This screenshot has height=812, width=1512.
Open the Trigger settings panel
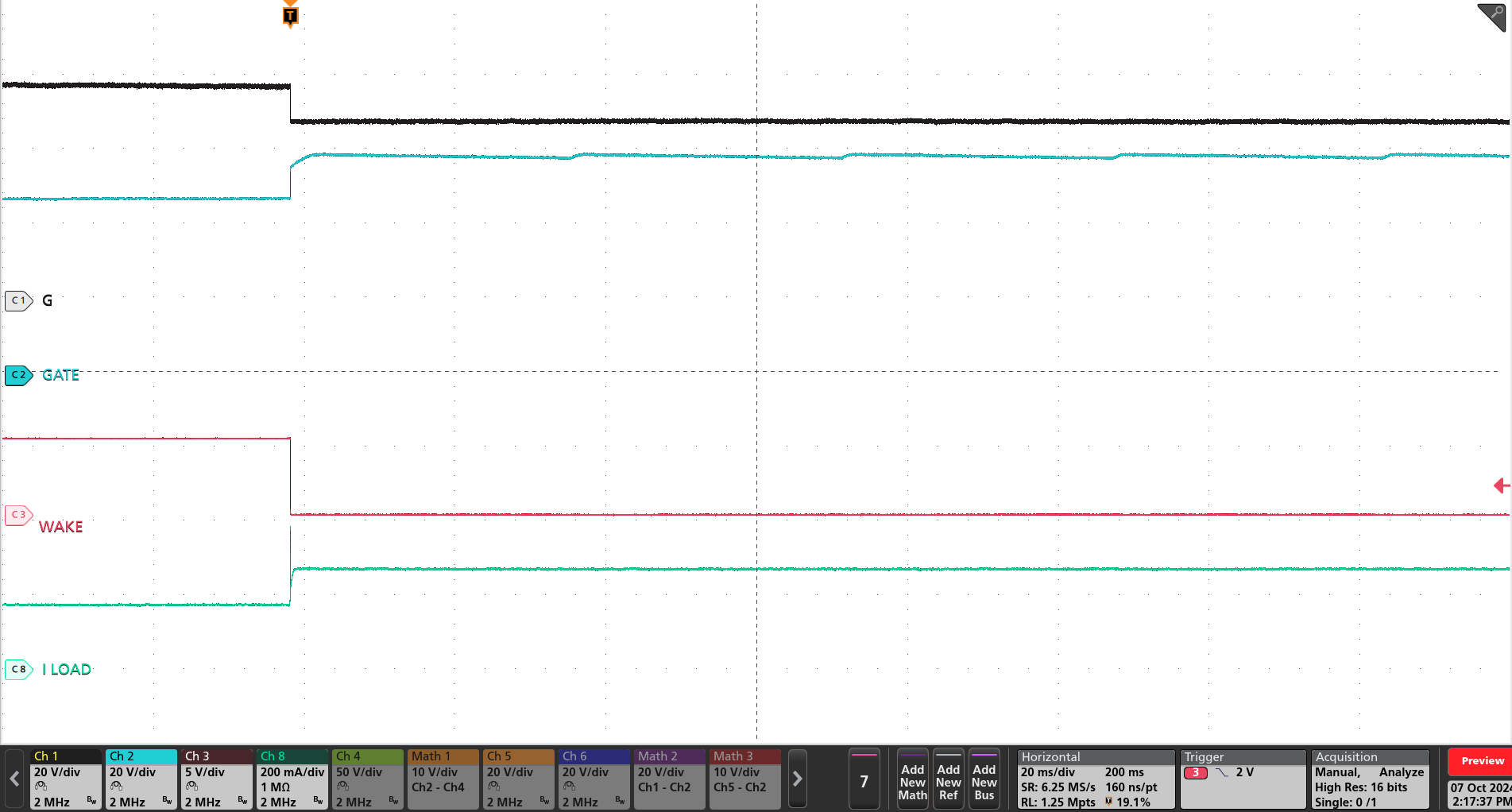coord(1242,779)
